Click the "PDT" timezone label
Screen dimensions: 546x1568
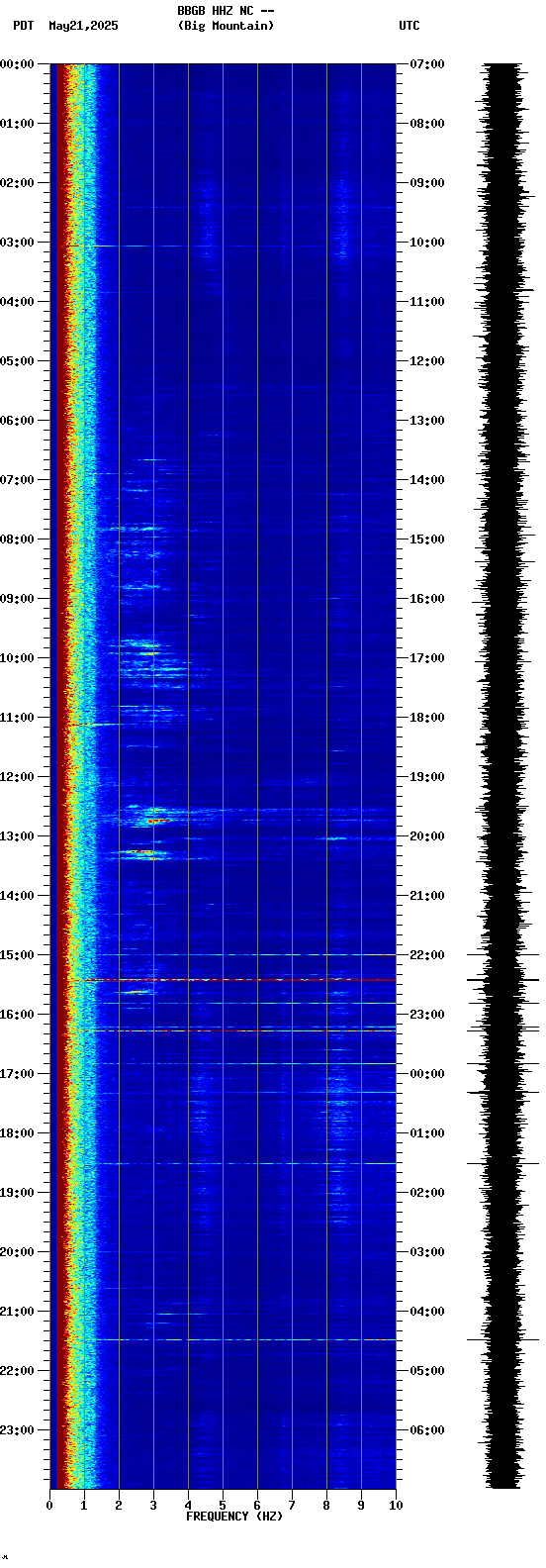[x=23, y=26]
